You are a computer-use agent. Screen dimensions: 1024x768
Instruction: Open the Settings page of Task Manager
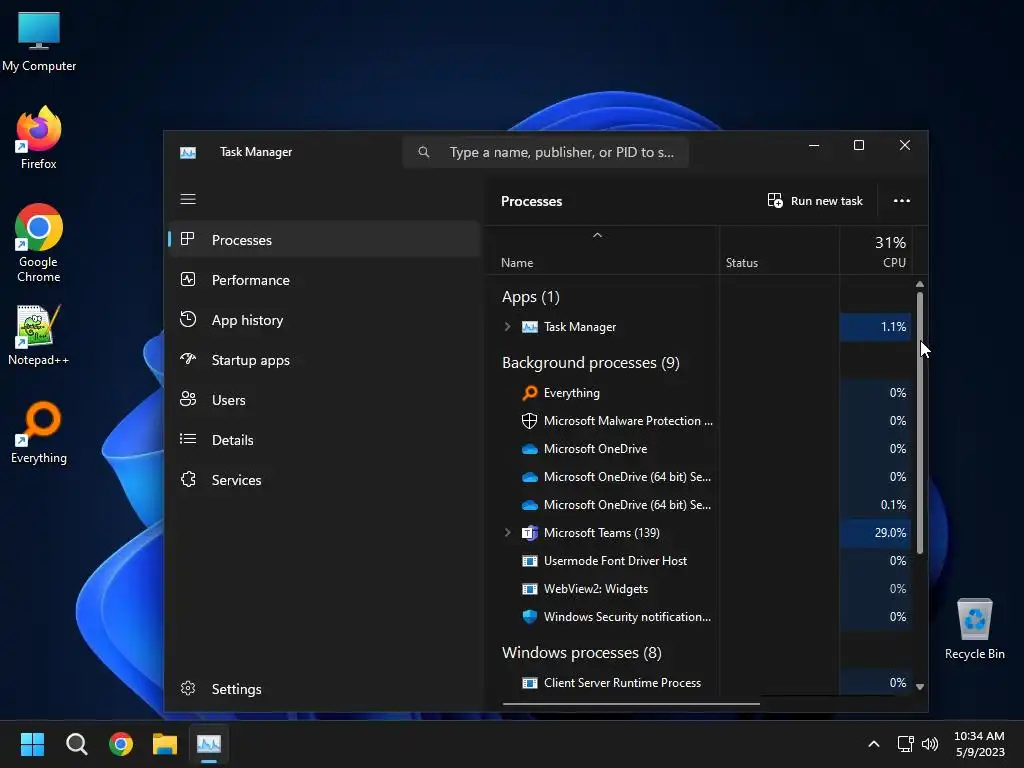pos(325,688)
